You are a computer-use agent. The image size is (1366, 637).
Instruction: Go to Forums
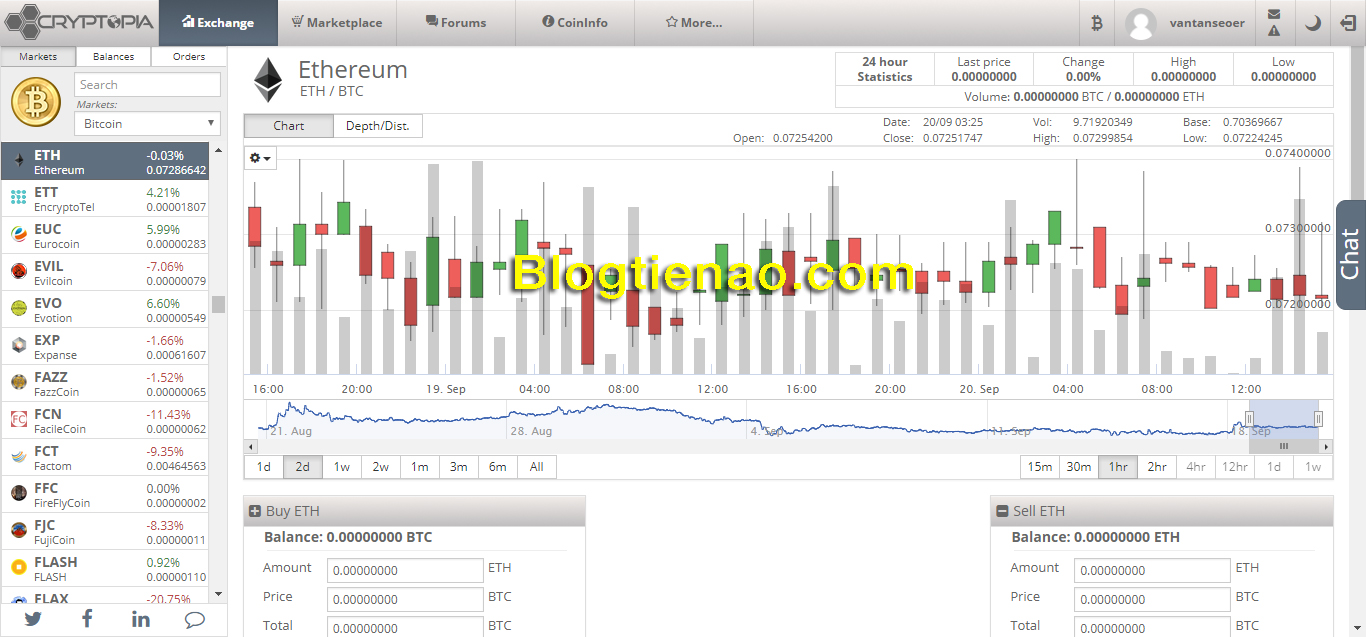456,22
